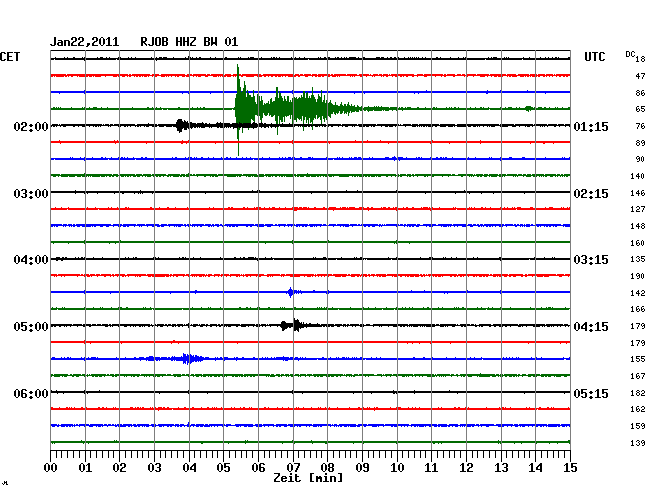Select DC value 127

click(638, 209)
